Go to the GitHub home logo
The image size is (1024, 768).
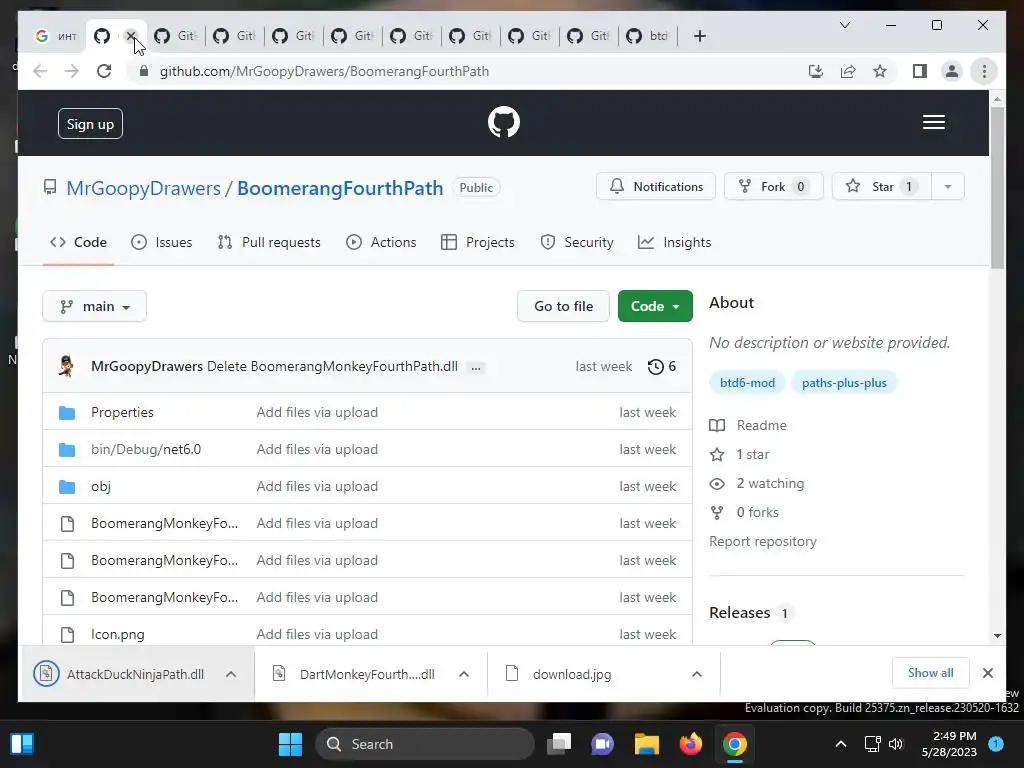504,122
